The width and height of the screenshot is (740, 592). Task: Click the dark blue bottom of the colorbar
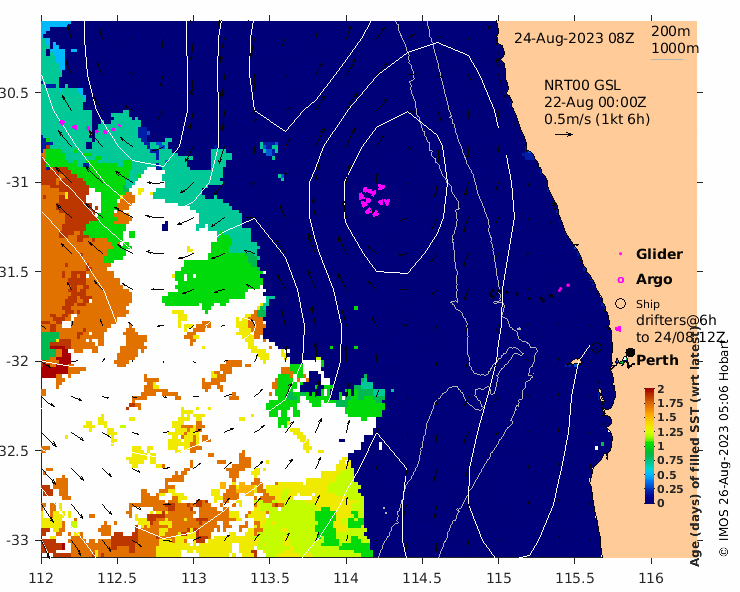click(649, 498)
